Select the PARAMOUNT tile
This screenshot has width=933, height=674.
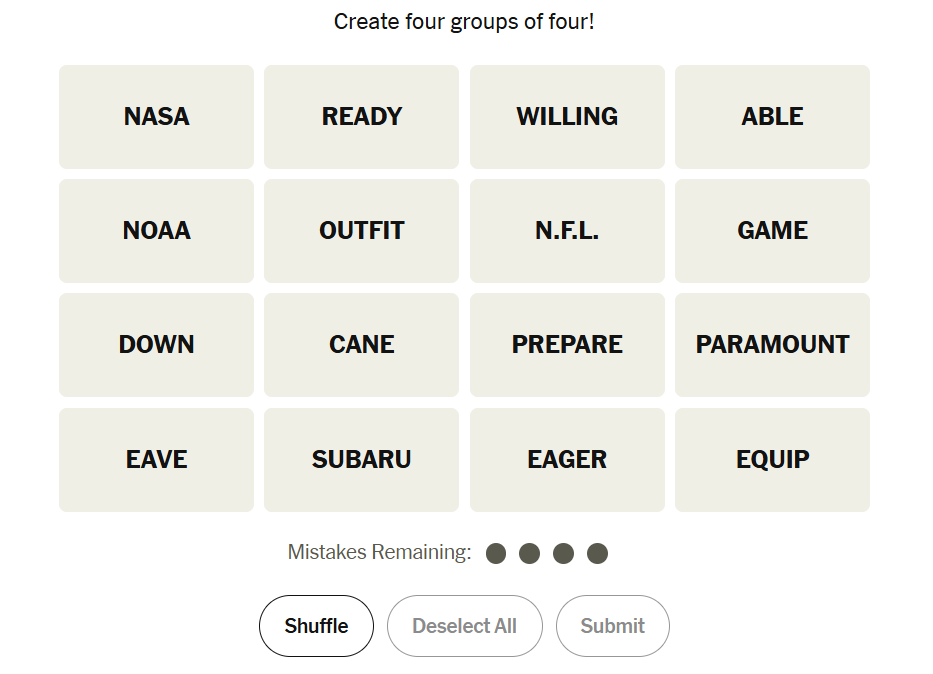772,344
